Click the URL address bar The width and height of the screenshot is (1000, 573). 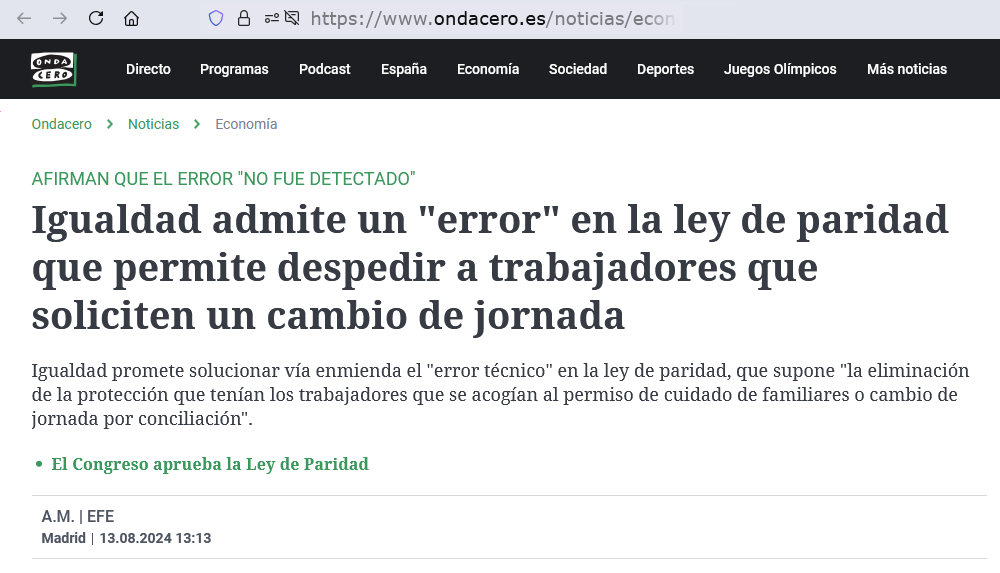500,18
